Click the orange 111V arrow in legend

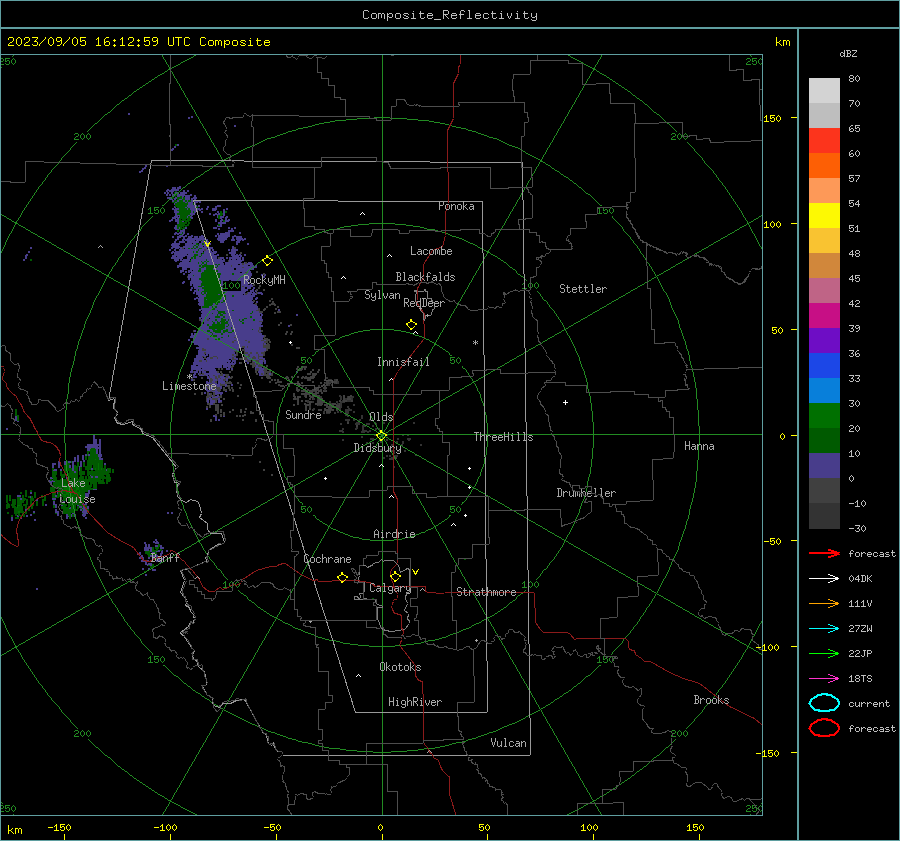point(824,603)
